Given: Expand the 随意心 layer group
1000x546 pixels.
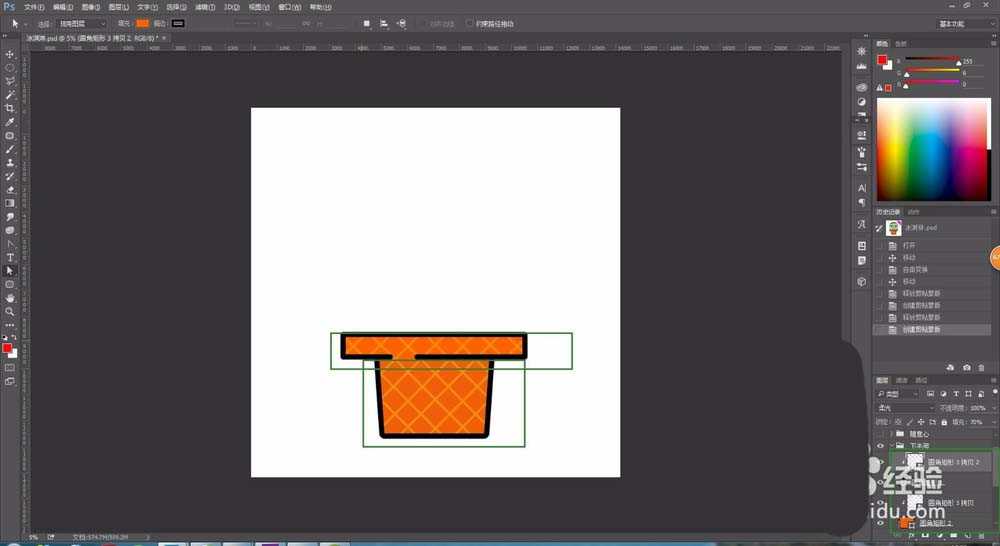Looking at the screenshot, I should tap(891, 434).
